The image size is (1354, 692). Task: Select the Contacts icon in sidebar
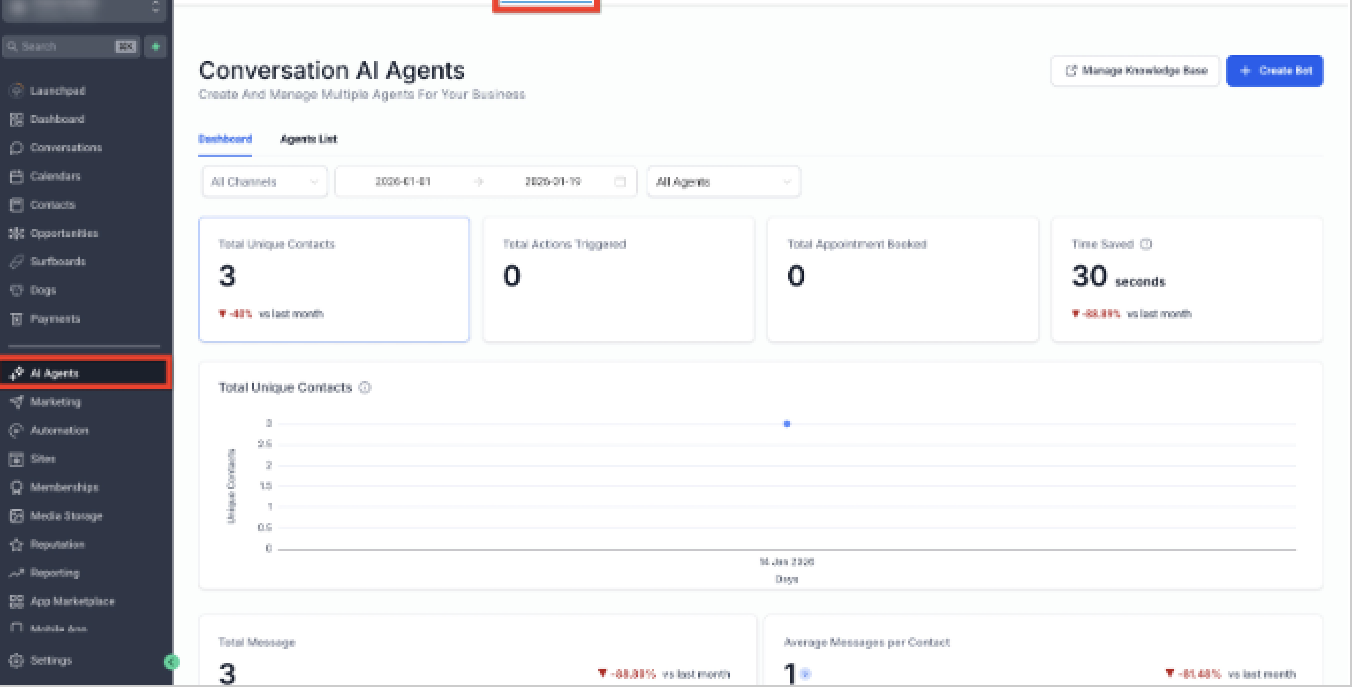pyautogui.click(x=16, y=205)
